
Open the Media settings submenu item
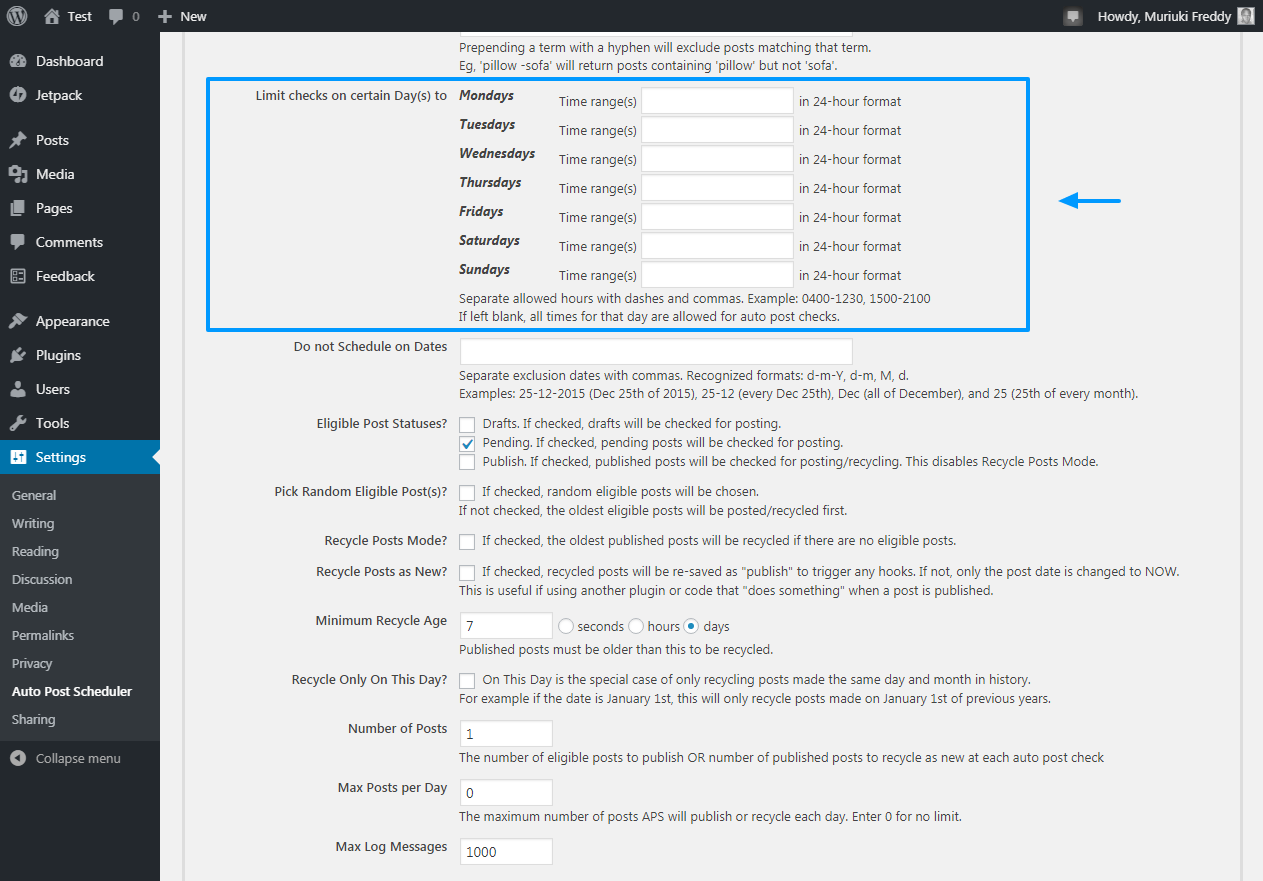[x=30, y=607]
